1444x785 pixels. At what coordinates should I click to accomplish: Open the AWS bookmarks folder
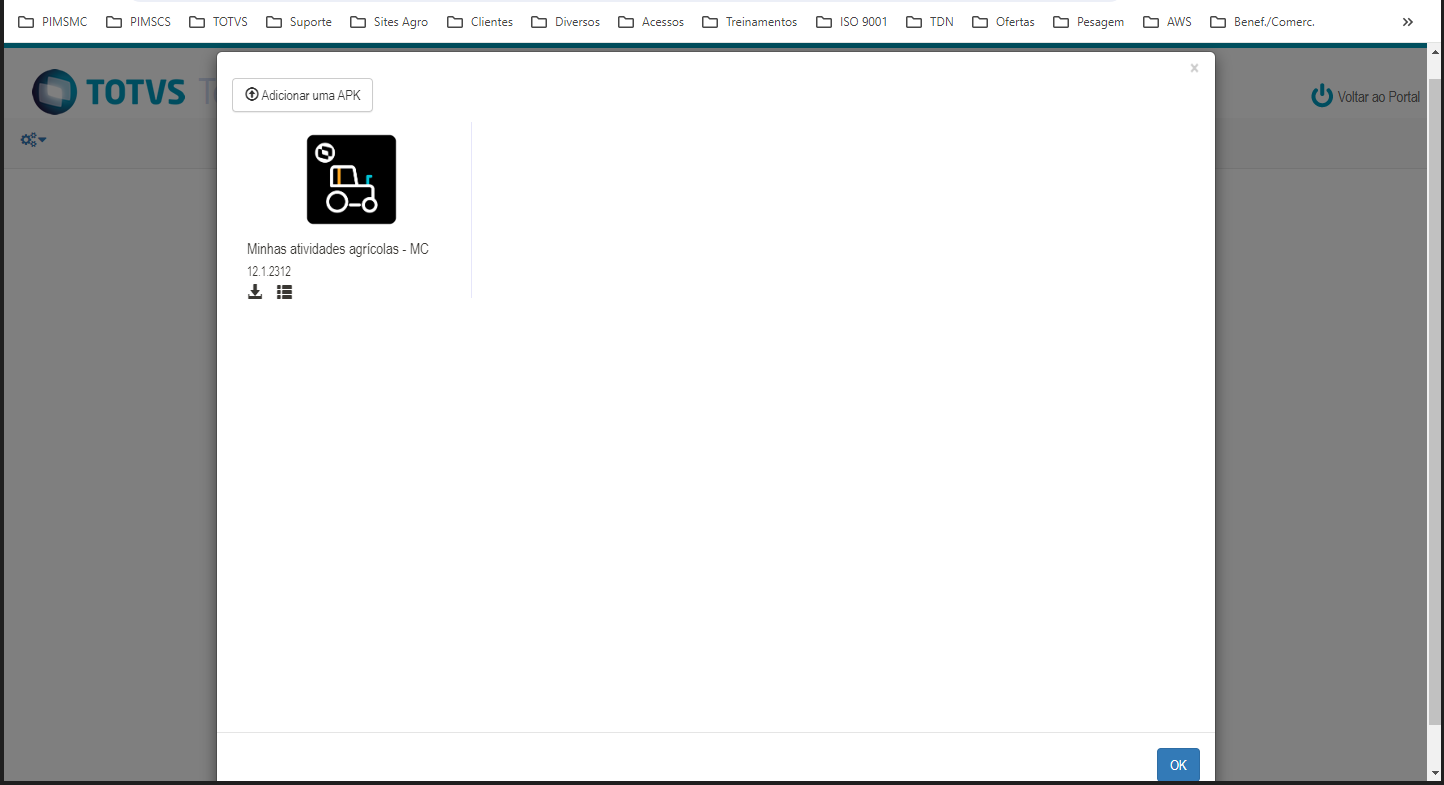(x=1167, y=22)
